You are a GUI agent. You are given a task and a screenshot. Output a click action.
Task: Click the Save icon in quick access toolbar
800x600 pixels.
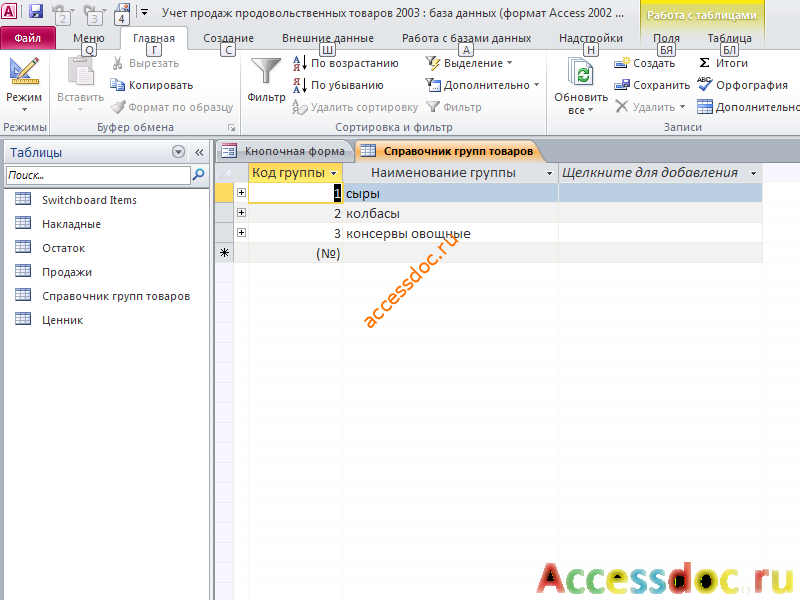tap(36, 11)
